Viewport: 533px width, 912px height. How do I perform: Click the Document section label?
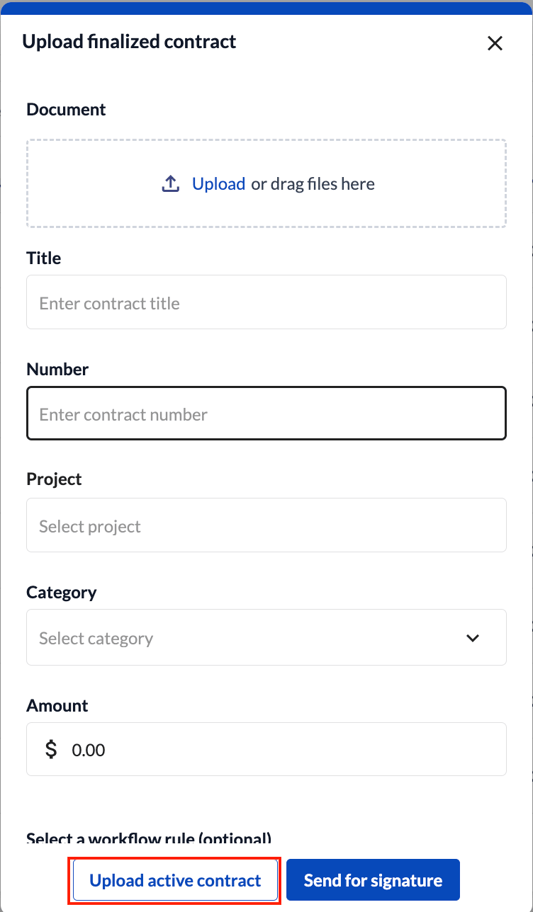click(x=66, y=109)
